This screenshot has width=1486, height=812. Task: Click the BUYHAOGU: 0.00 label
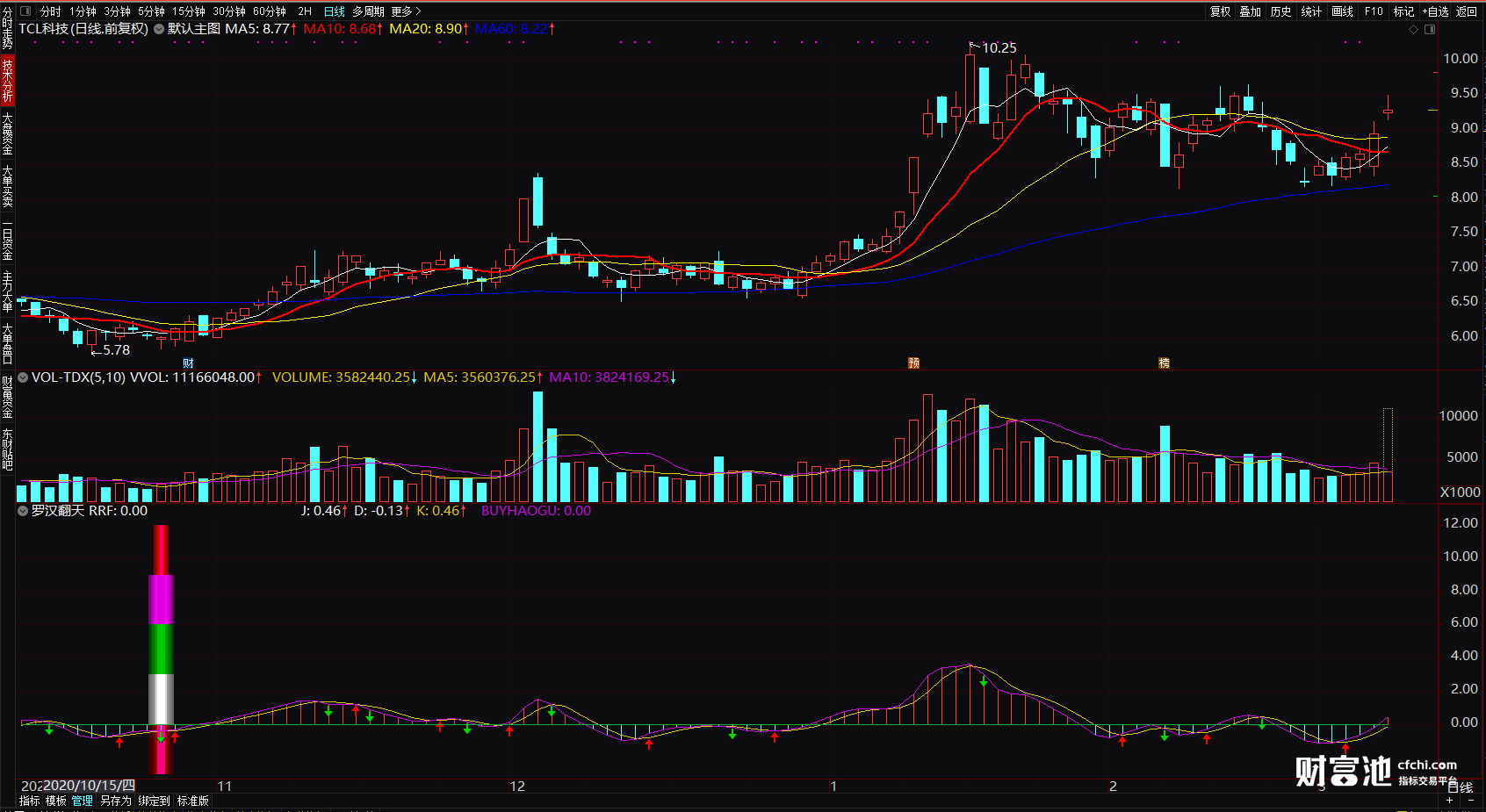[x=536, y=511]
